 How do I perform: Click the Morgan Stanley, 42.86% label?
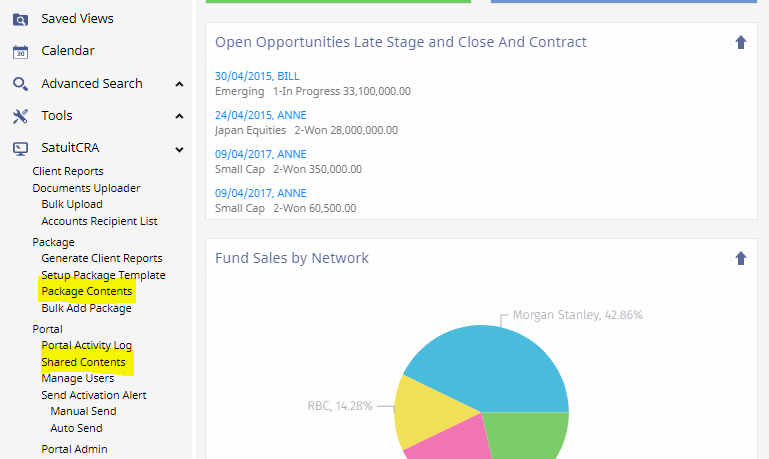point(578,315)
